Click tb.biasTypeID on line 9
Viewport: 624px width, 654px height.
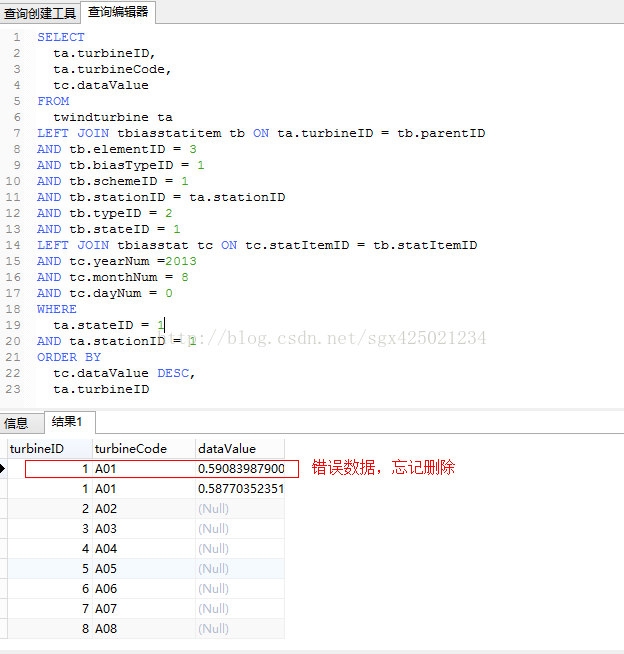[121, 165]
